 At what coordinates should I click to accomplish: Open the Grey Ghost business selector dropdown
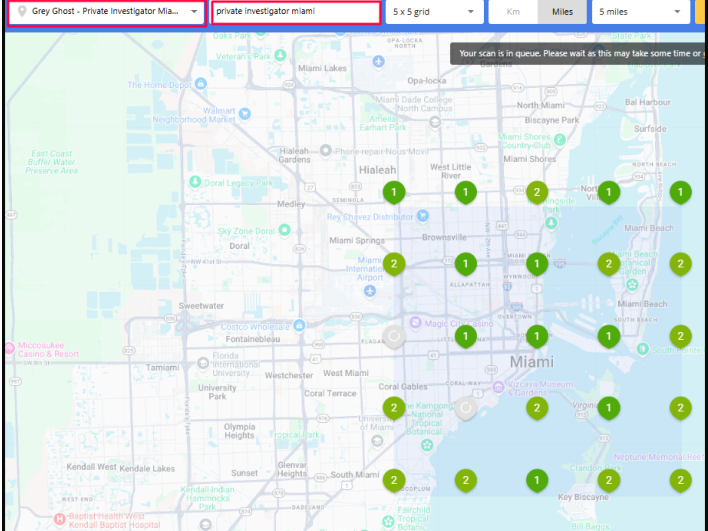[107, 12]
